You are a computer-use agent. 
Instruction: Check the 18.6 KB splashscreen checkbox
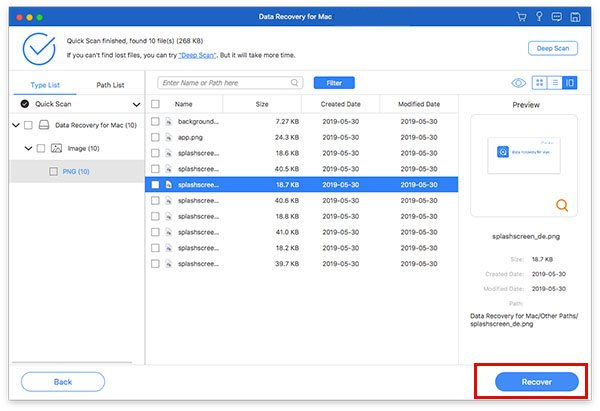click(155, 153)
